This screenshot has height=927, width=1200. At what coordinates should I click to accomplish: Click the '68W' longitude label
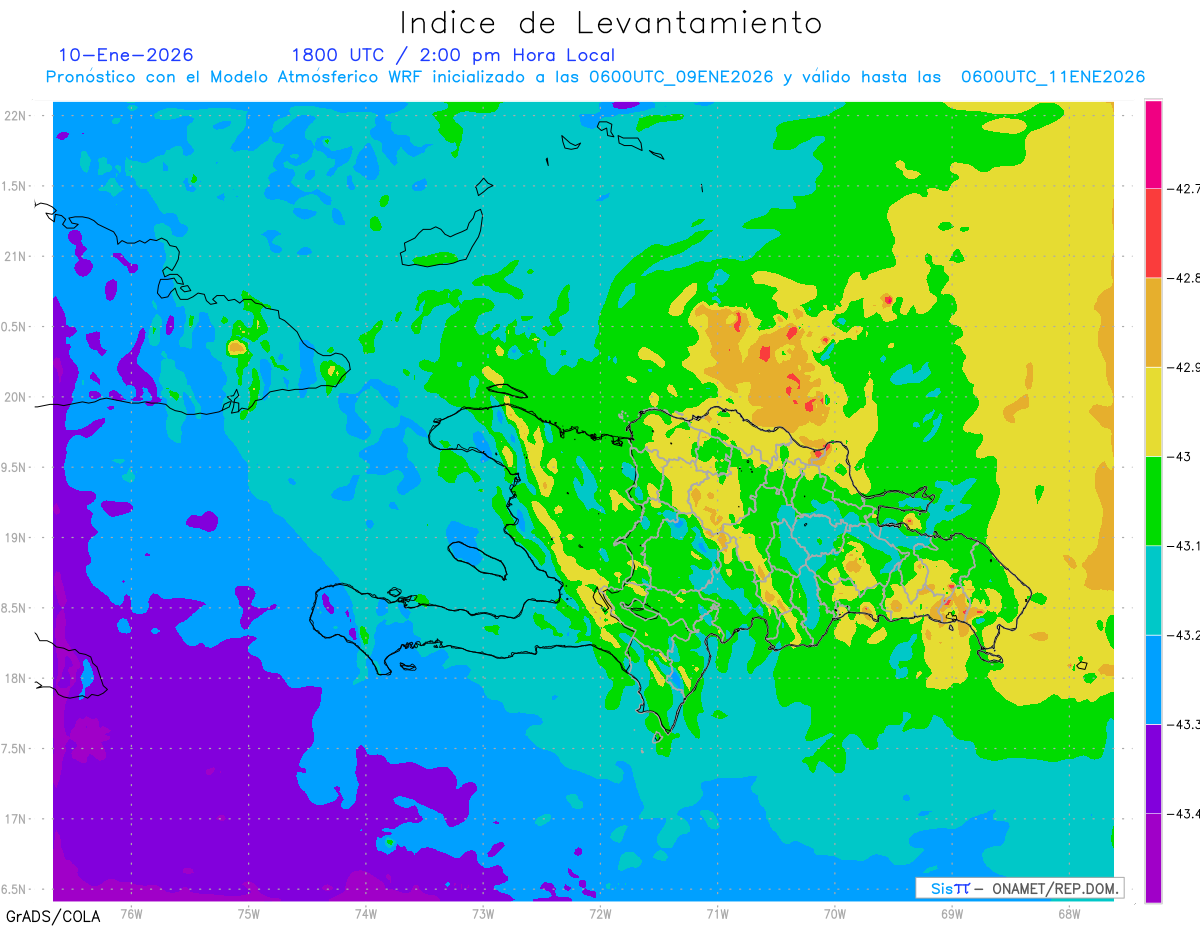[1069, 913]
